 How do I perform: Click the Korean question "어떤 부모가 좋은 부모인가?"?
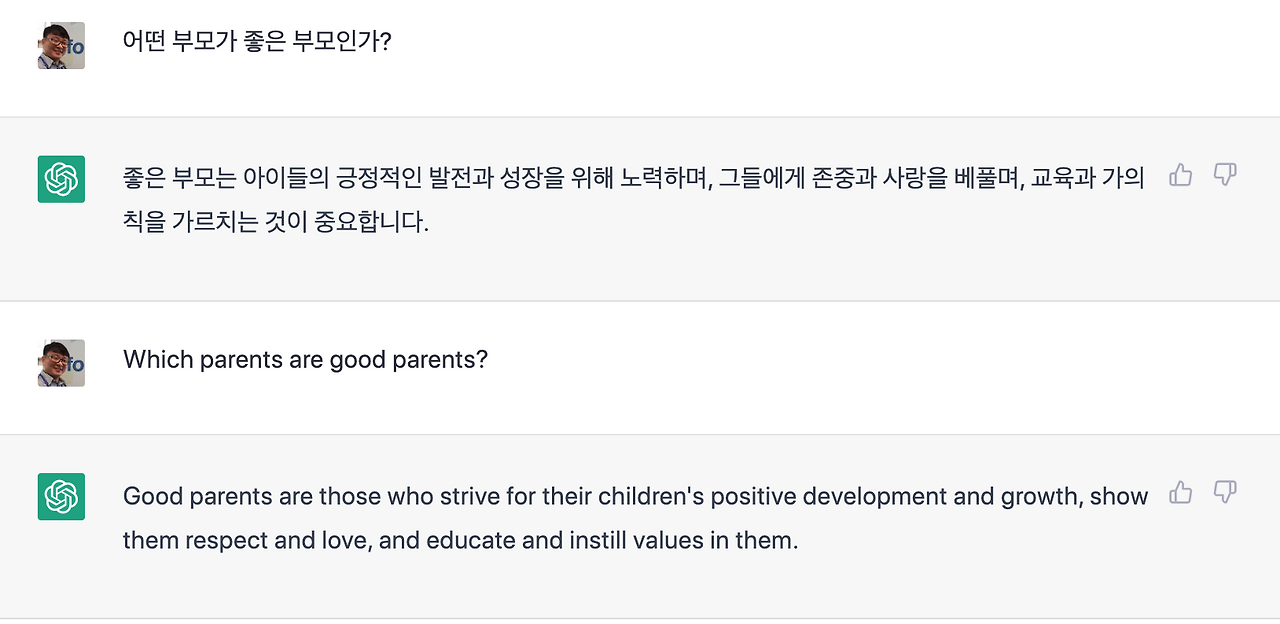[256, 43]
